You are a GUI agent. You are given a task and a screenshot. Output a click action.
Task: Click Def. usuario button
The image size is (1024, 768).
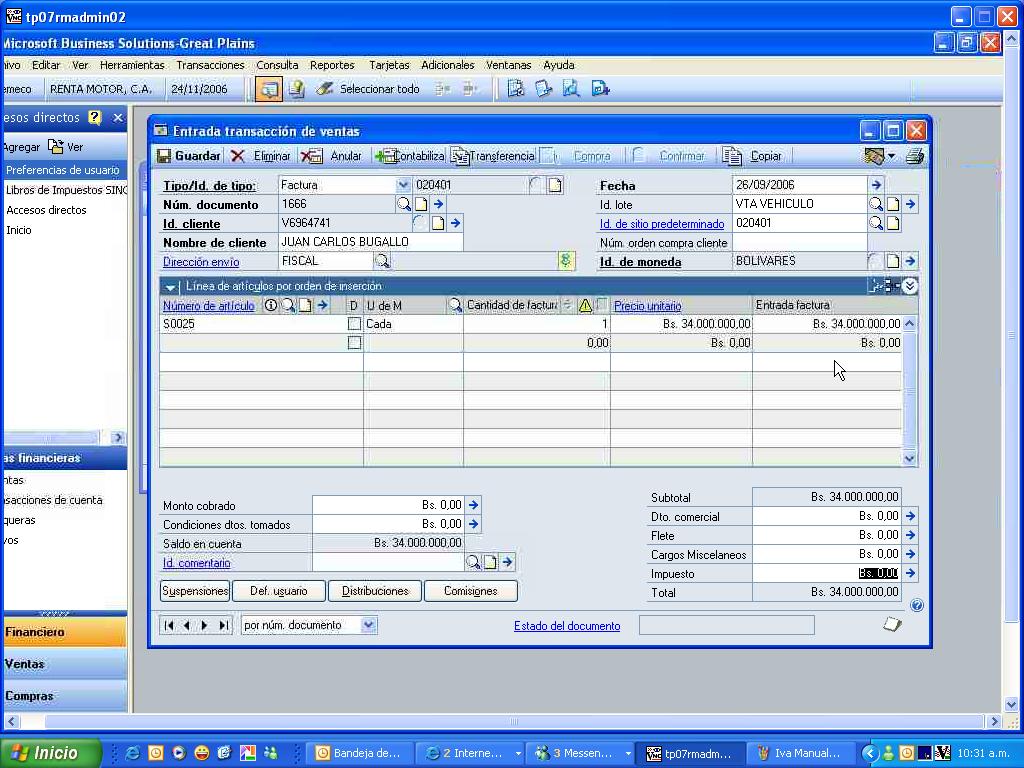coord(279,591)
